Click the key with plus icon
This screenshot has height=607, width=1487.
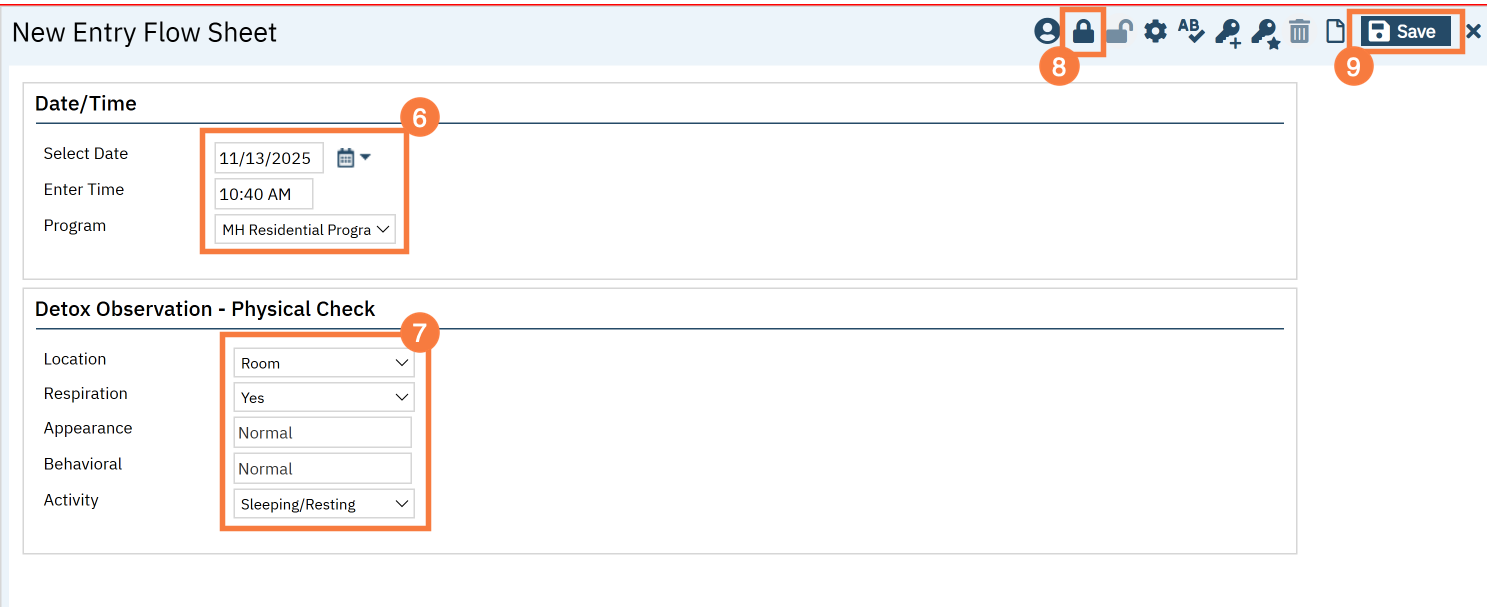pyautogui.click(x=1228, y=33)
